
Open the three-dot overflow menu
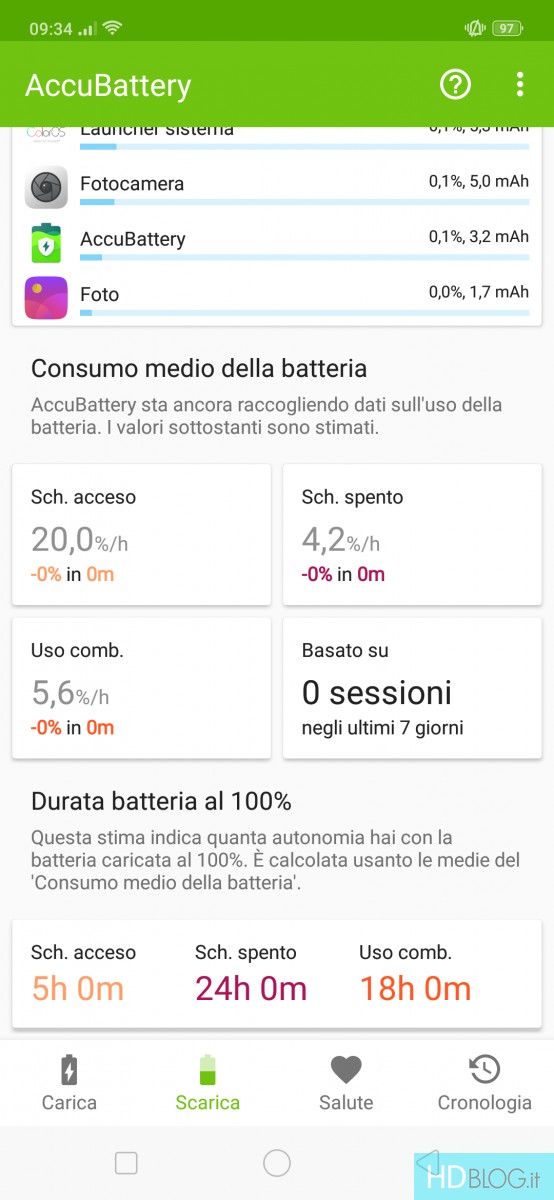(x=520, y=85)
